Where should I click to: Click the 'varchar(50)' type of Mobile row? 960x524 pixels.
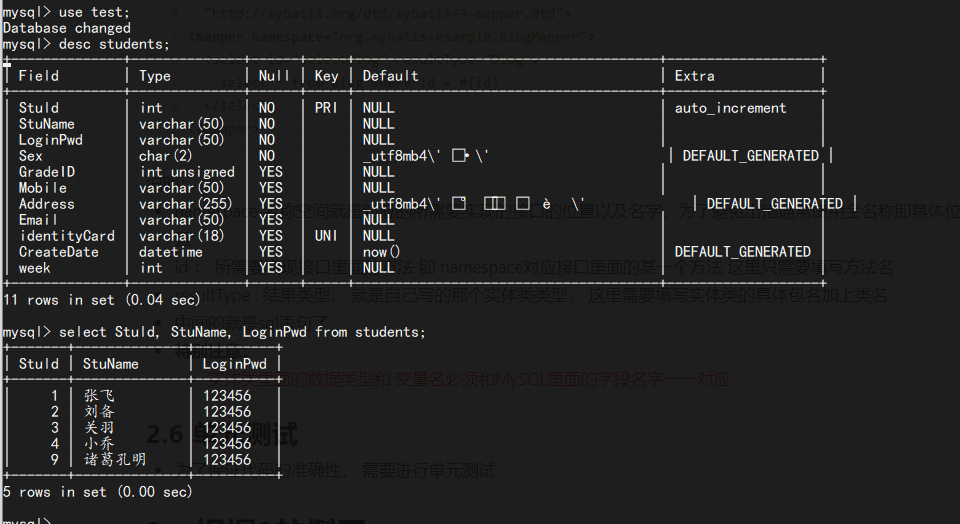click(x=182, y=187)
